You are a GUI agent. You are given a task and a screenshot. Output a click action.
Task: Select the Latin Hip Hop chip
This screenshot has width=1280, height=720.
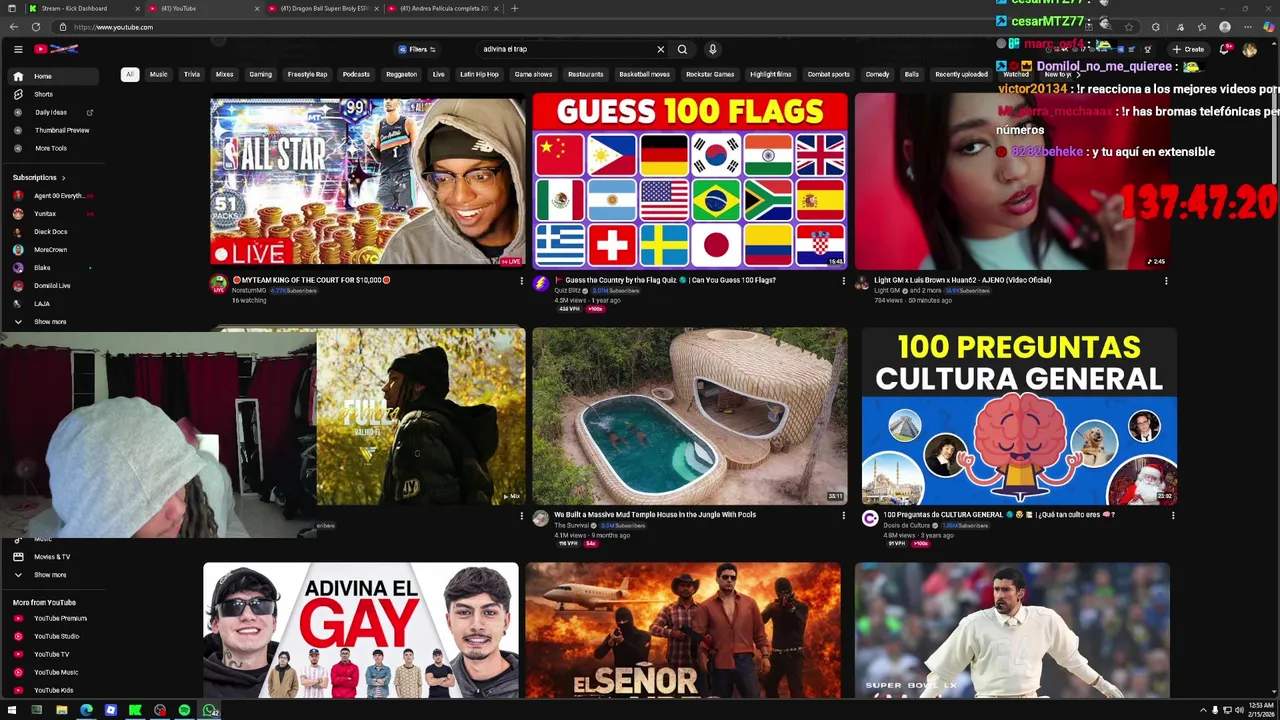pos(479,74)
